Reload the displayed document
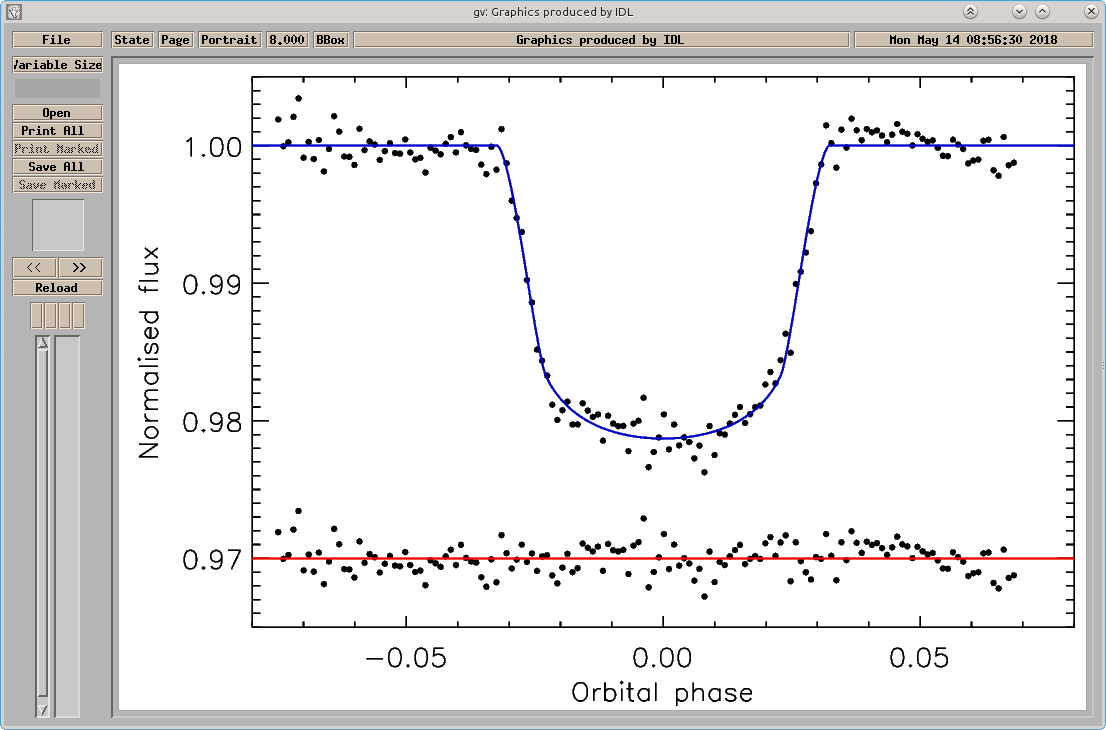 coord(57,288)
